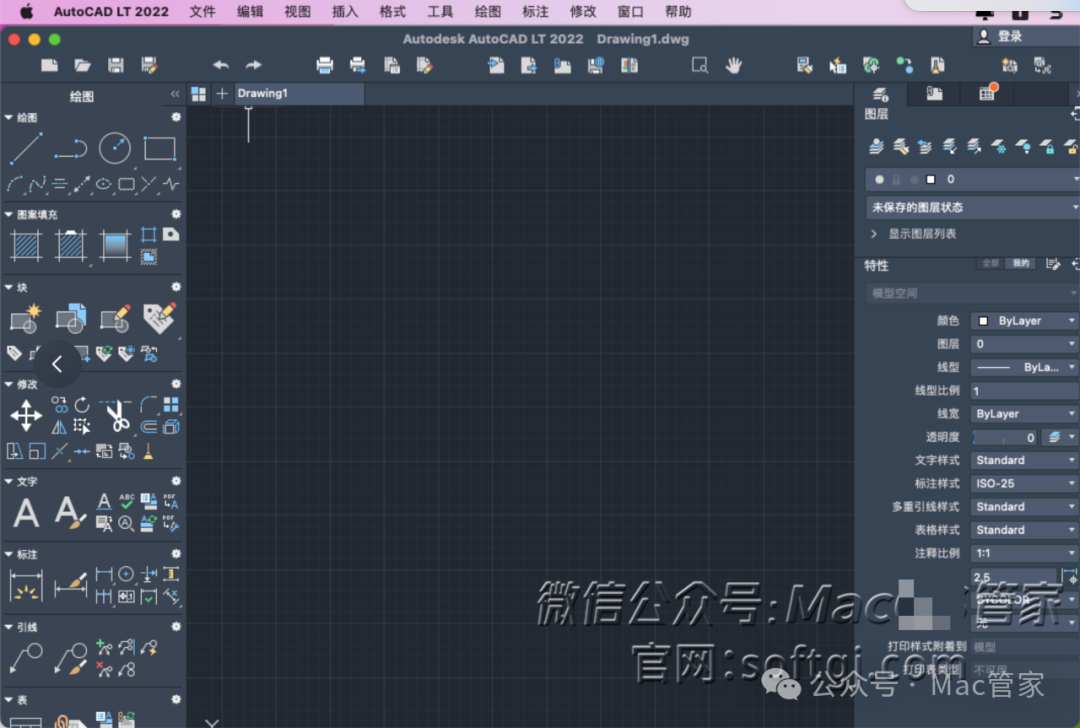The height and width of the screenshot is (728, 1080).
Task: Open the 绘图 section settings gear
Action: coord(176,117)
